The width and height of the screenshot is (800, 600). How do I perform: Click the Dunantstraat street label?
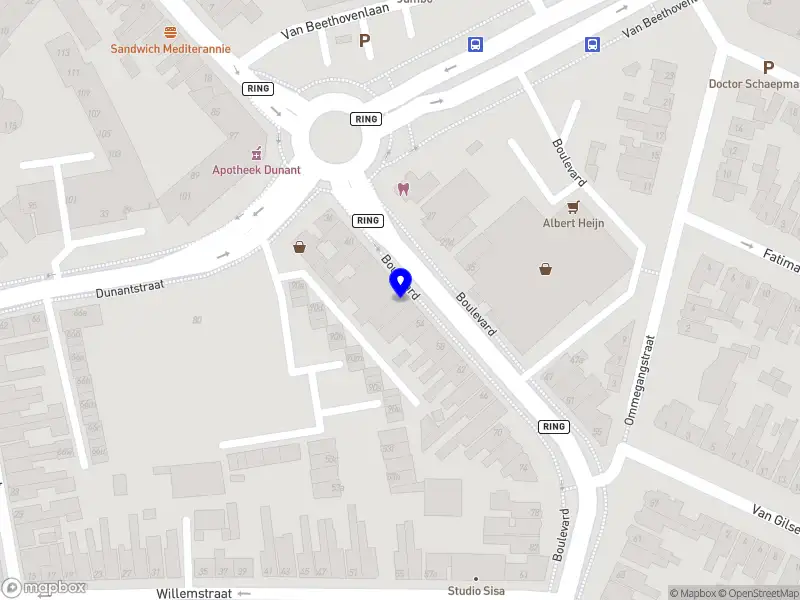(x=130, y=289)
